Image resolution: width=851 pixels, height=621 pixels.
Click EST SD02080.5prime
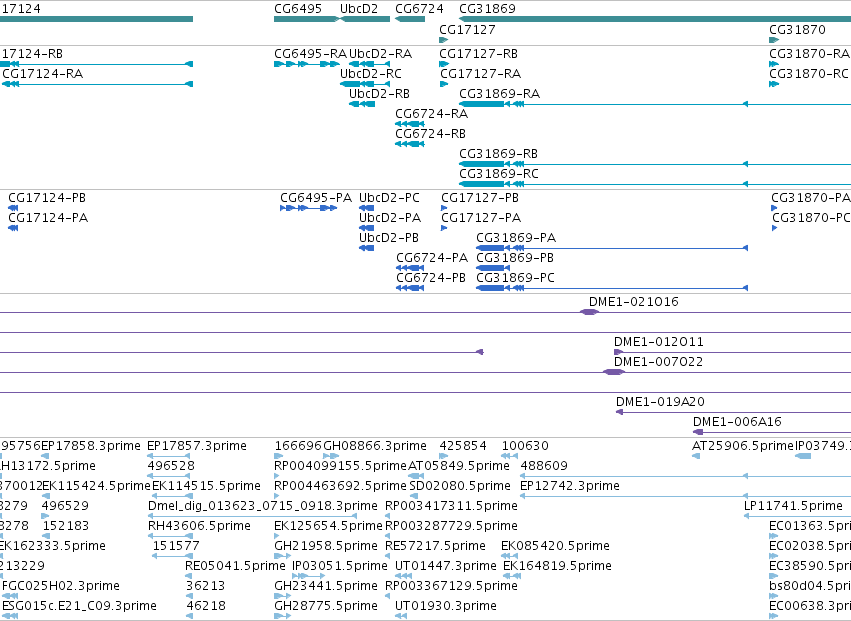(460, 486)
